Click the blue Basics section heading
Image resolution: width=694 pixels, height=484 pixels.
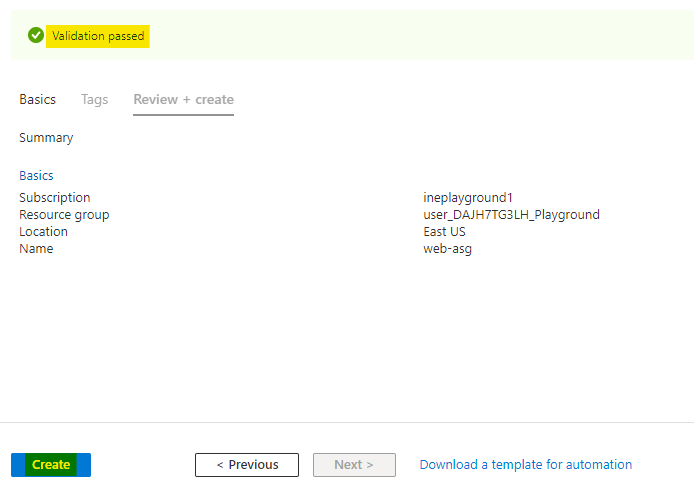(36, 176)
